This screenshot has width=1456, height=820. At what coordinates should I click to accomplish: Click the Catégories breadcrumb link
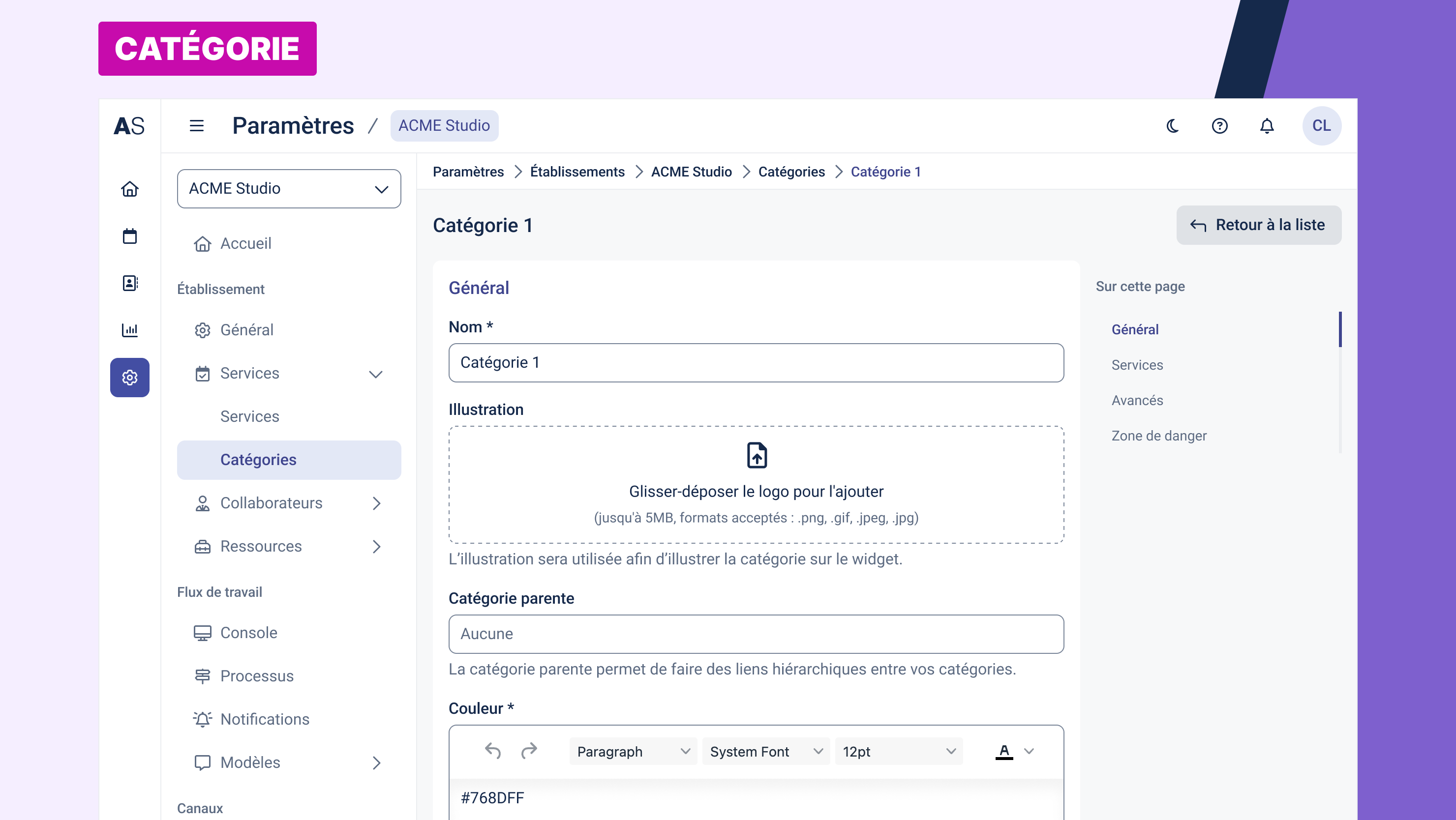[791, 172]
